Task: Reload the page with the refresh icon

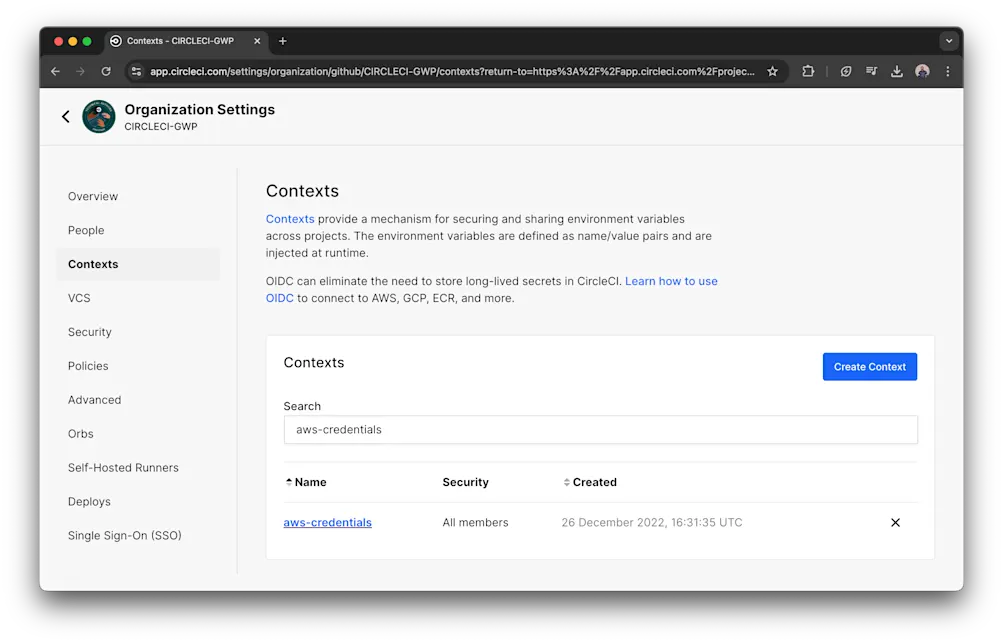Action: point(106,72)
